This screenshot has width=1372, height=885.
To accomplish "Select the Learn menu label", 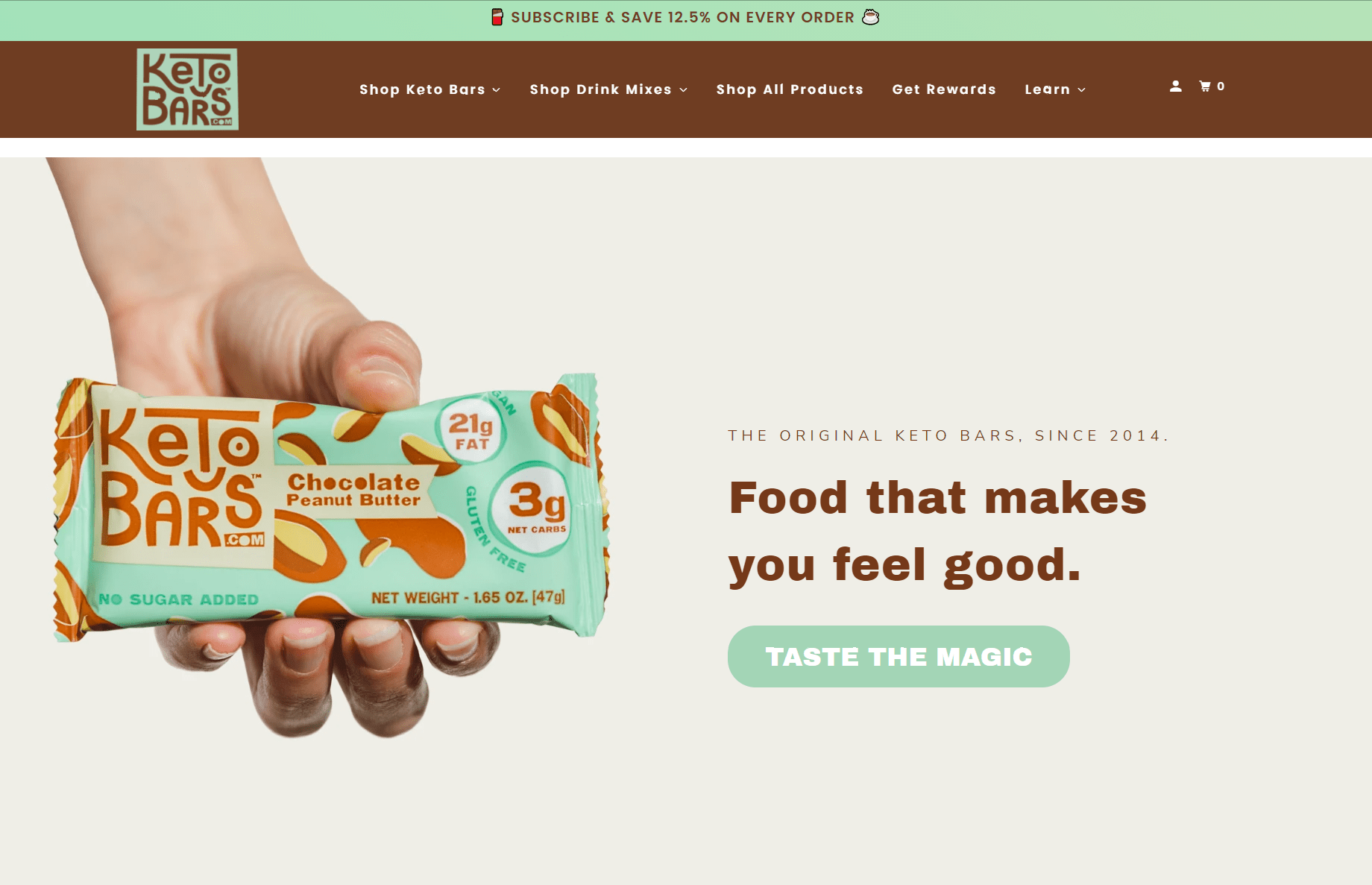I will 1047,89.
